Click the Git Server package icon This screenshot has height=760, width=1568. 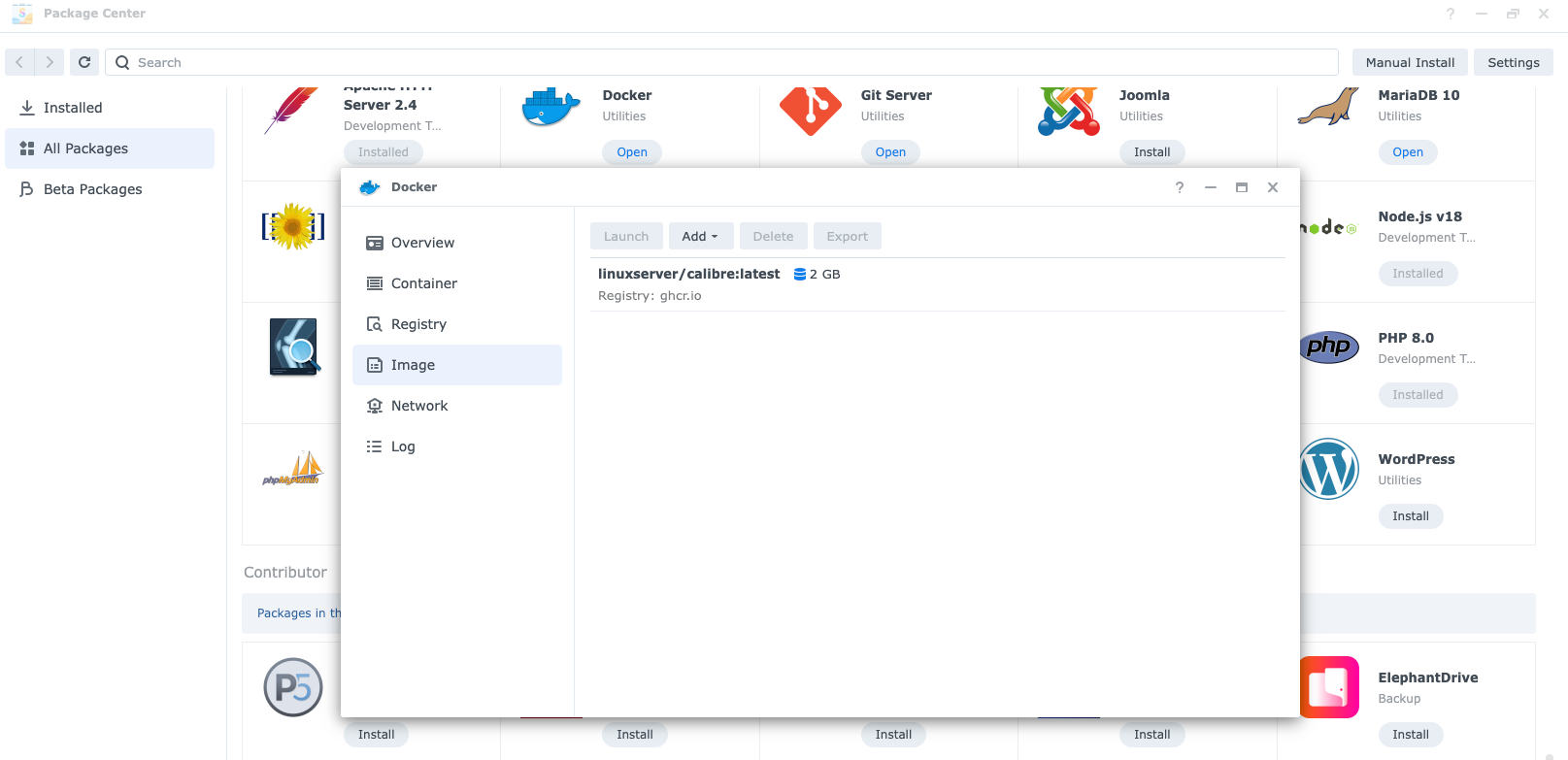810,111
